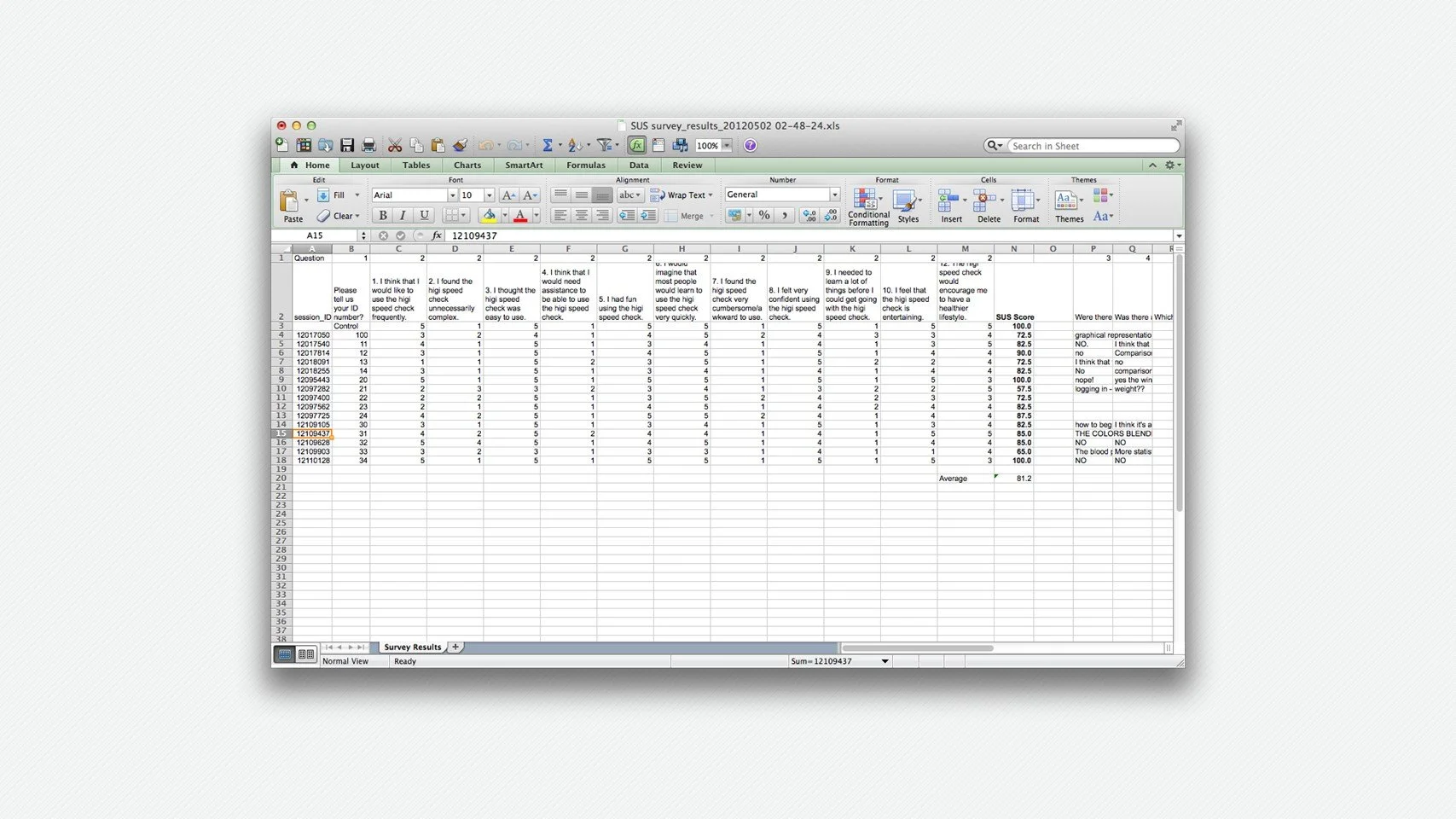
Task: Click the Conditional Formatting button
Action: click(x=868, y=207)
